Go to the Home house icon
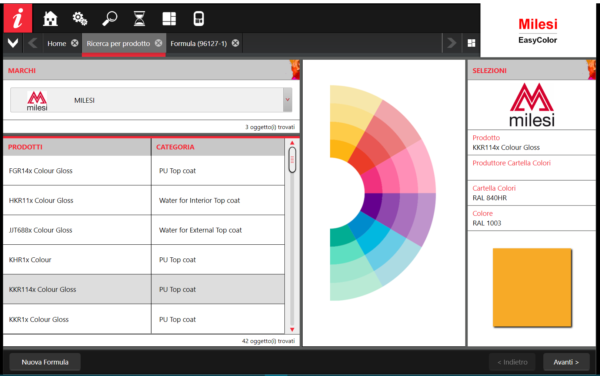Screen dimensions: 600x376 [50, 18]
